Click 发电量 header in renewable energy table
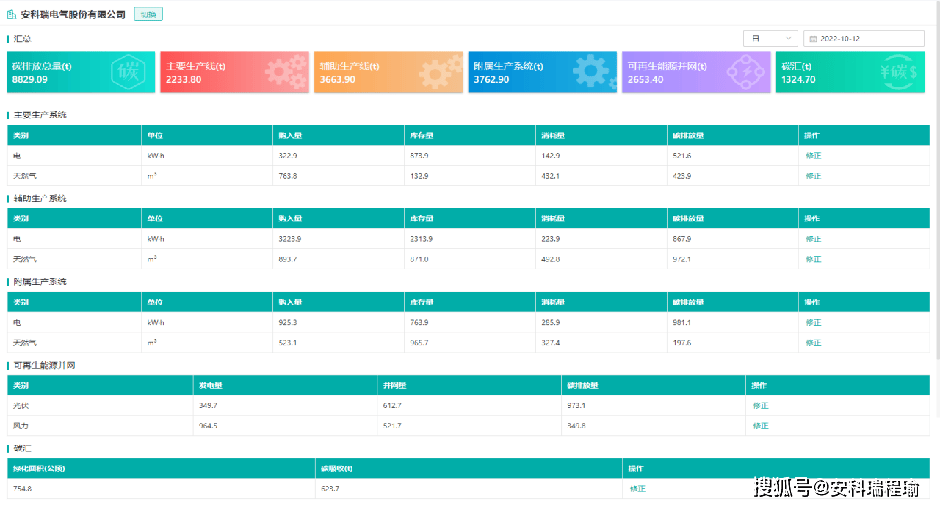The height and width of the screenshot is (508, 940). [x=210, y=385]
